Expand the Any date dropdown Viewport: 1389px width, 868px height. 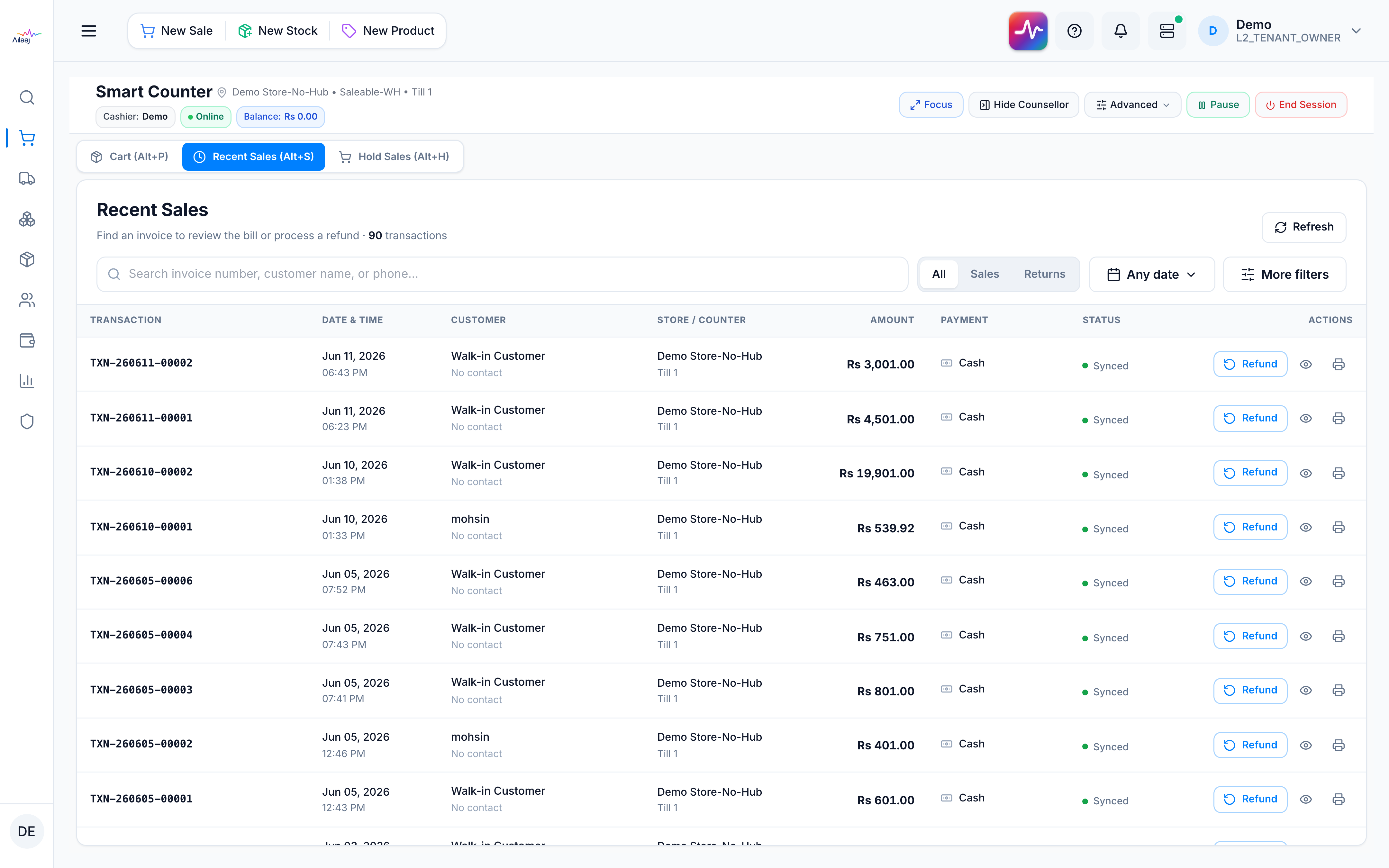click(1151, 275)
